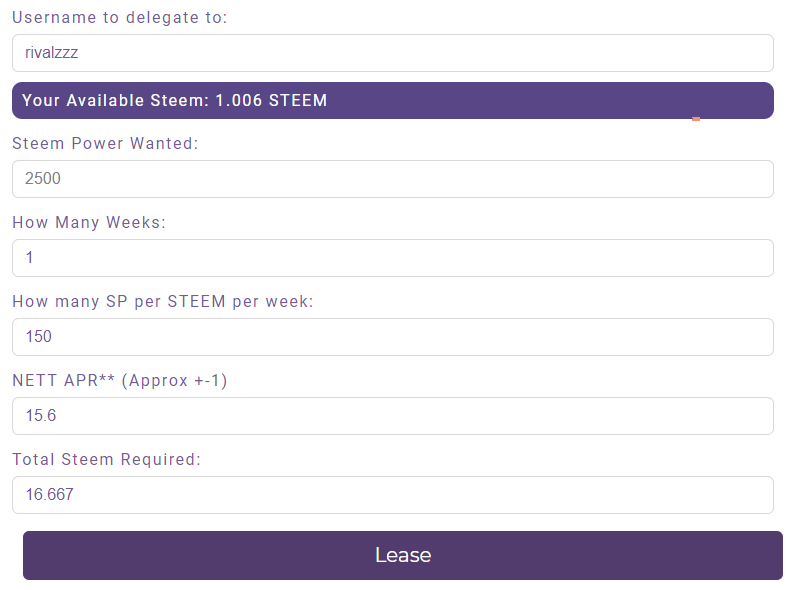Click the small orange marker below the banner
Image resolution: width=787 pixels, height=590 pixels.
[x=696, y=119]
